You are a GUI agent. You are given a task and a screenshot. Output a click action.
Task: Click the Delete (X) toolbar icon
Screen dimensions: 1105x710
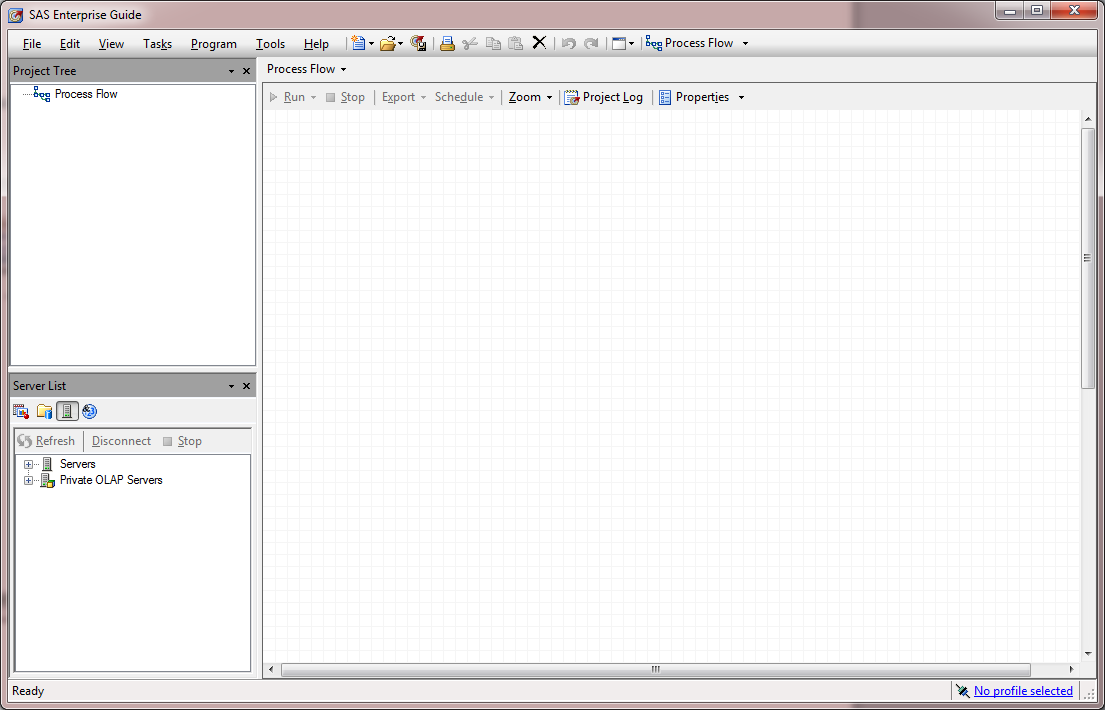click(x=539, y=43)
